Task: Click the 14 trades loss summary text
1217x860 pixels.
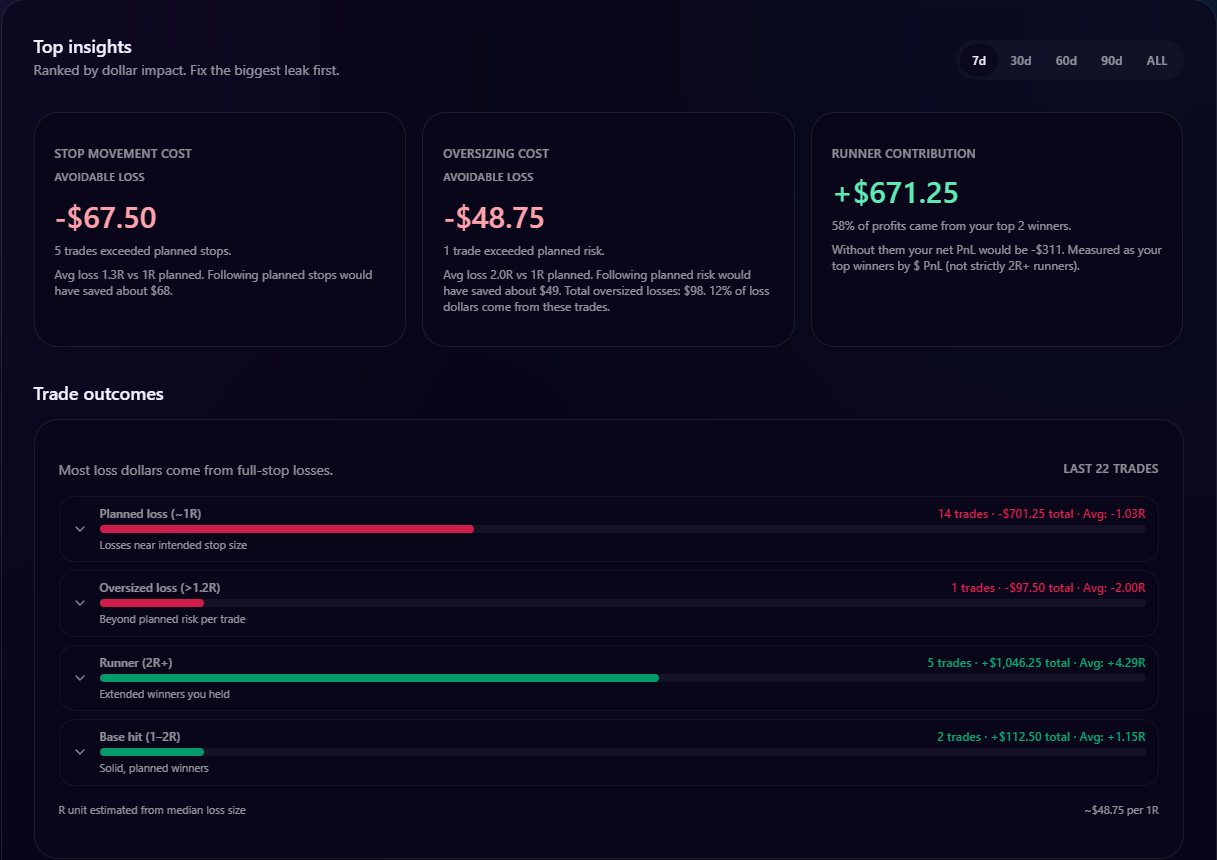Action: coord(1044,513)
